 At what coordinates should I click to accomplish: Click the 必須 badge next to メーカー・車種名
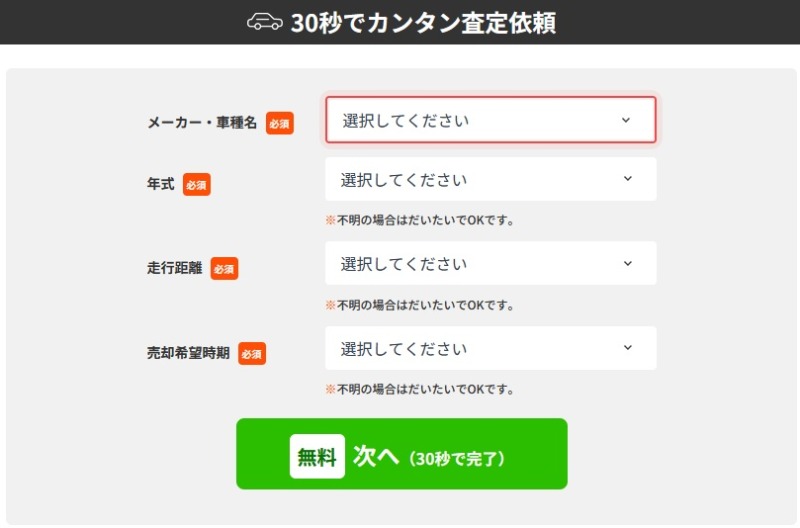(280, 123)
